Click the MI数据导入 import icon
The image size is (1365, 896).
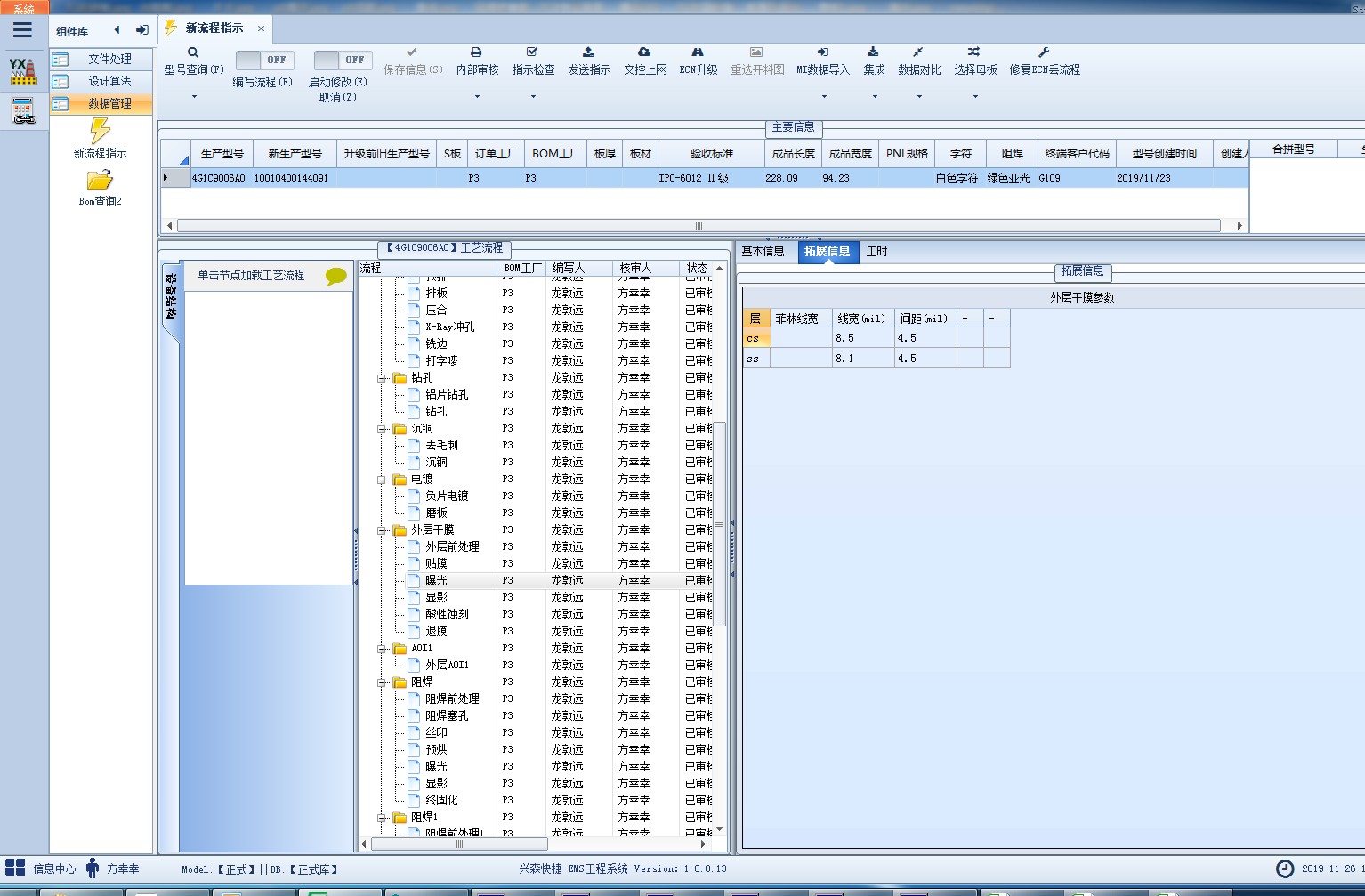[822, 52]
